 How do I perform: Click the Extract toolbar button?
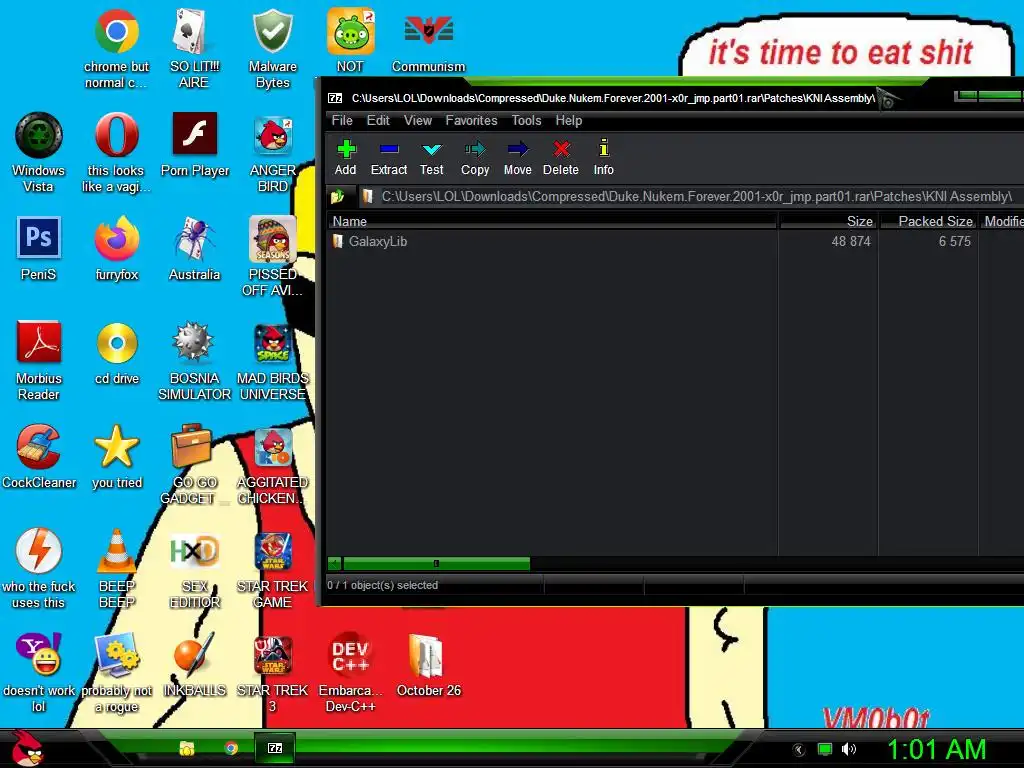[389, 157]
